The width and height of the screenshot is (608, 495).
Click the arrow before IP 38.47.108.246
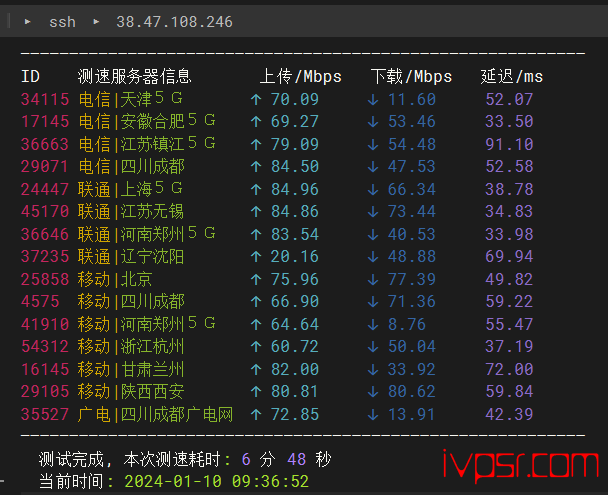coord(97,21)
